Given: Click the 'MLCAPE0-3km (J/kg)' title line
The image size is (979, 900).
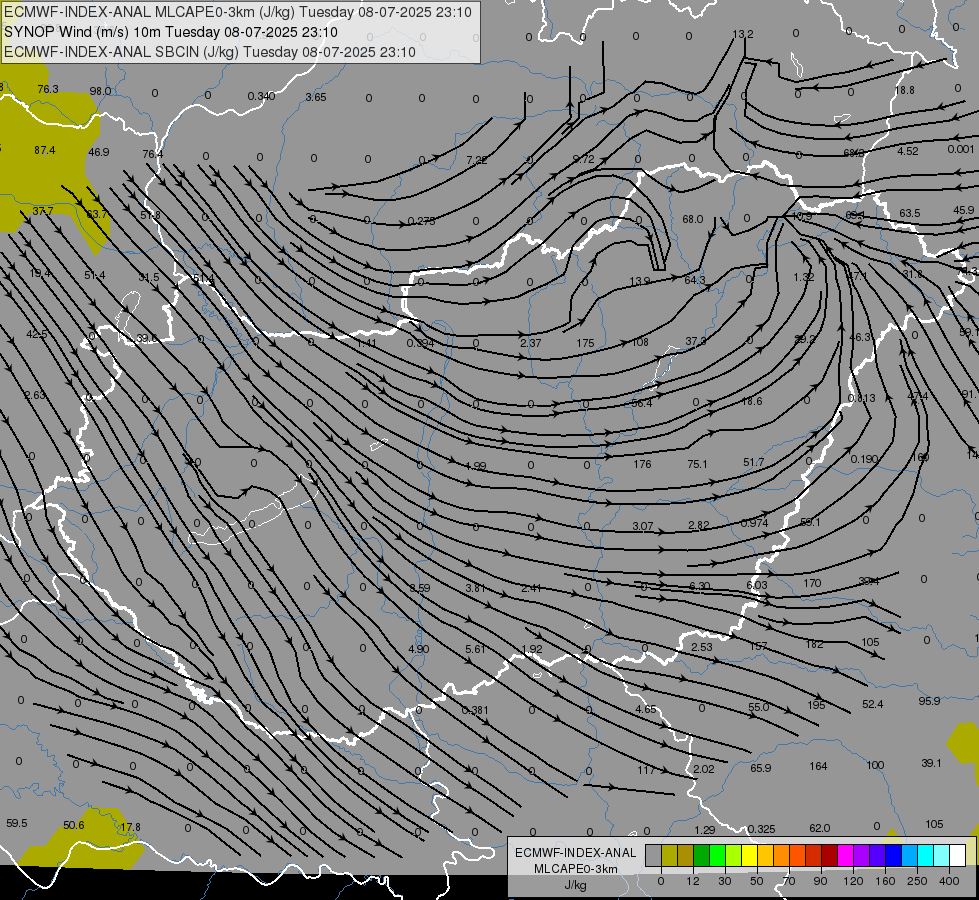Looking at the screenshot, I should 239,12.
